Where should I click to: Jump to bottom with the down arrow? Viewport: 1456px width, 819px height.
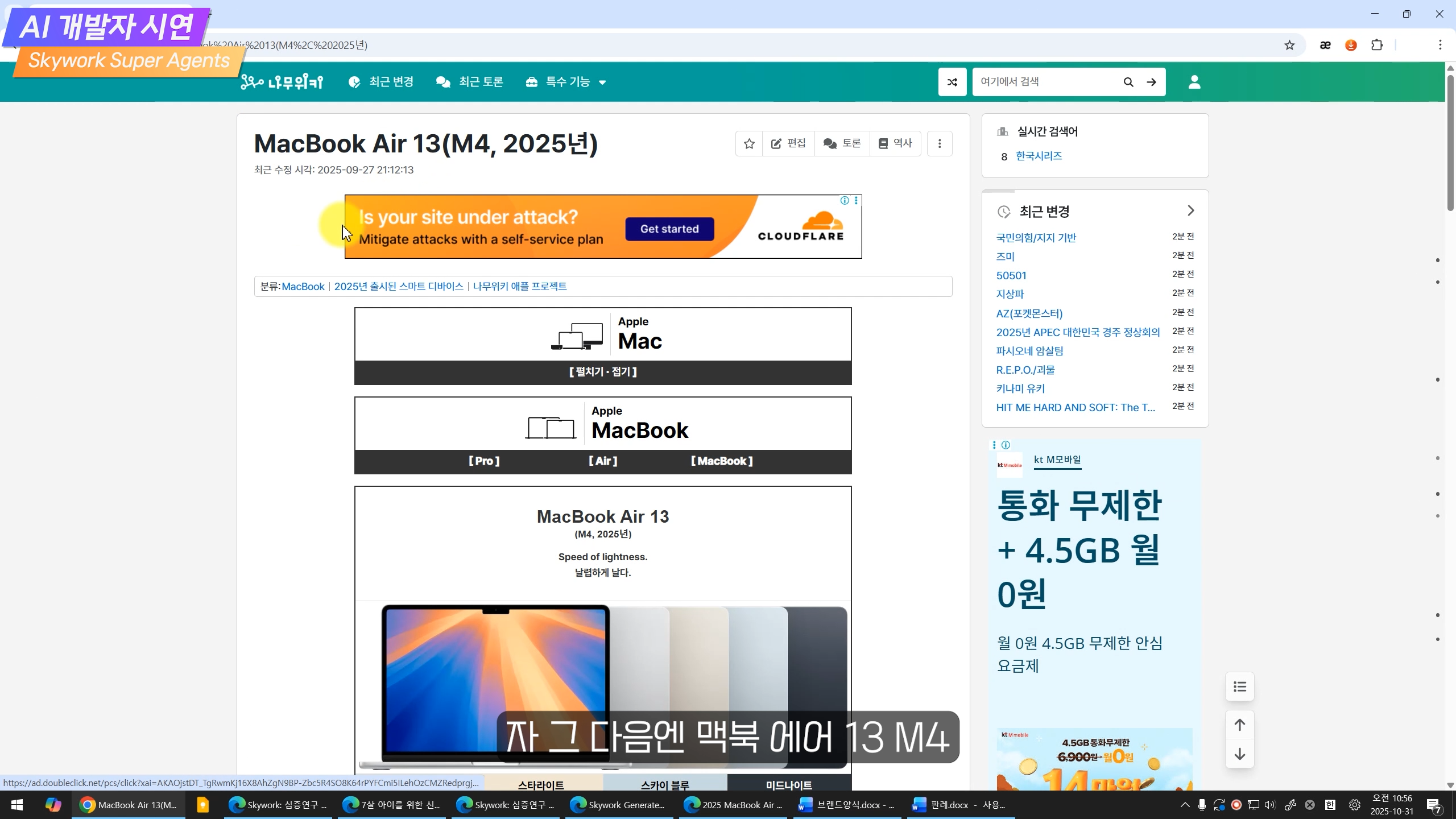point(1240,754)
